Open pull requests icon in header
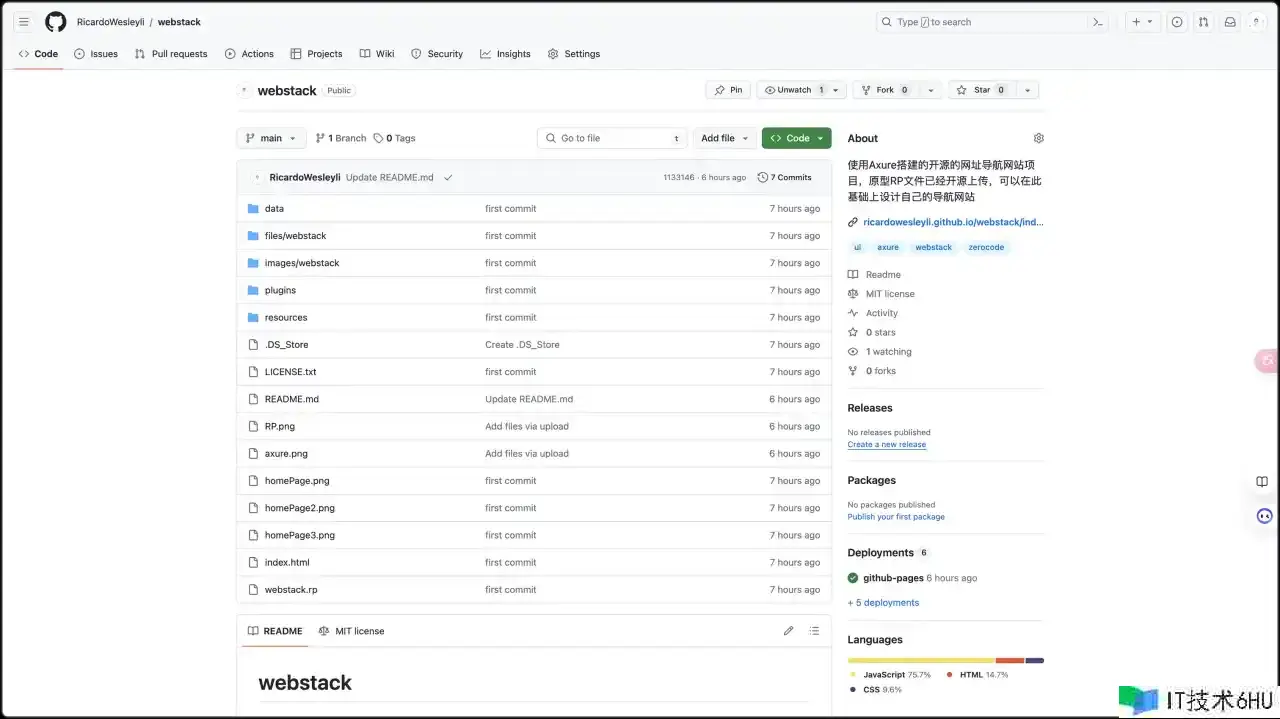This screenshot has width=1280, height=719. click(x=1203, y=22)
